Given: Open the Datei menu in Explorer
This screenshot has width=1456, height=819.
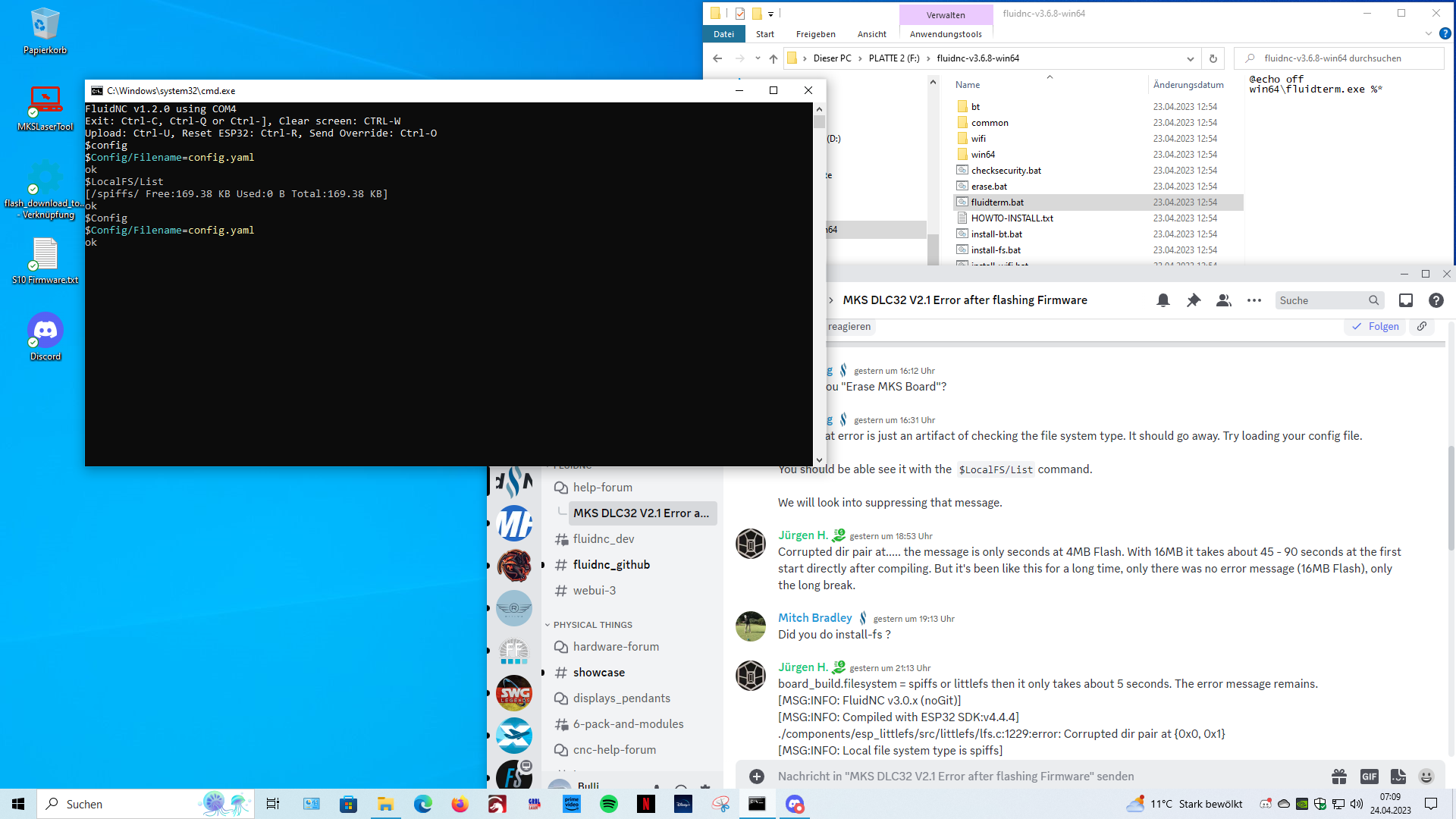Looking at the screenshot, I should pos(724,33).
